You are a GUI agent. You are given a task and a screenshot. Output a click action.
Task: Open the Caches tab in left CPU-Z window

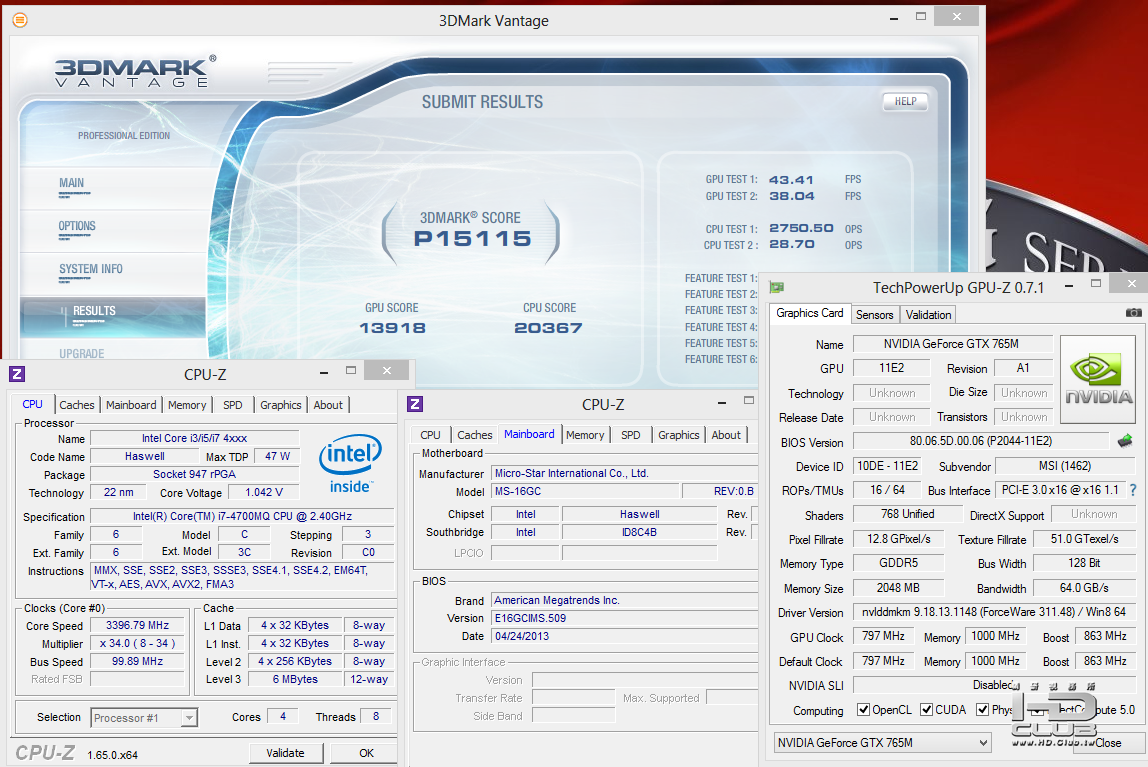click(x=77, y=405)
